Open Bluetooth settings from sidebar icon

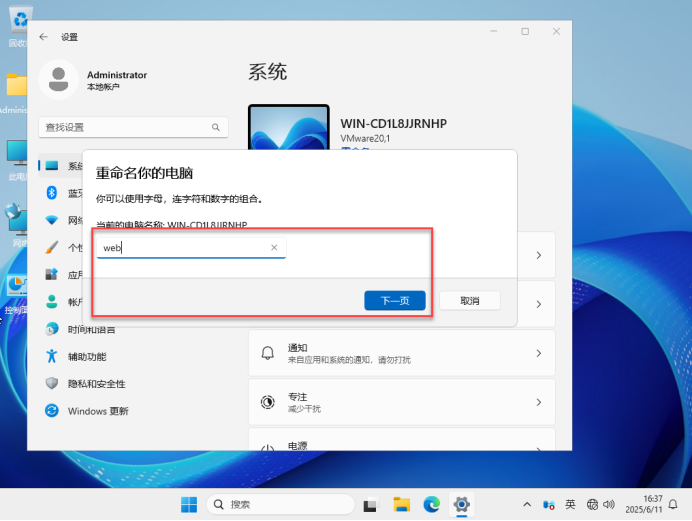[x=52, y=193]
